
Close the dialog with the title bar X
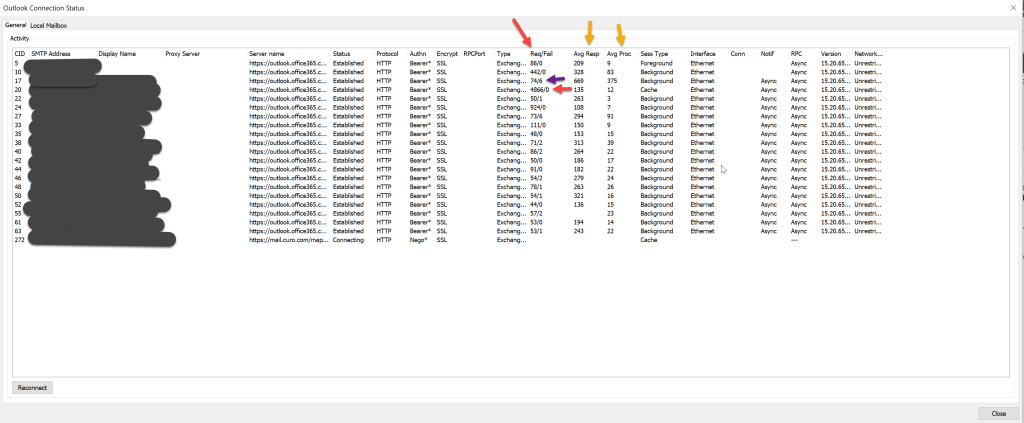click(1014, 7)
